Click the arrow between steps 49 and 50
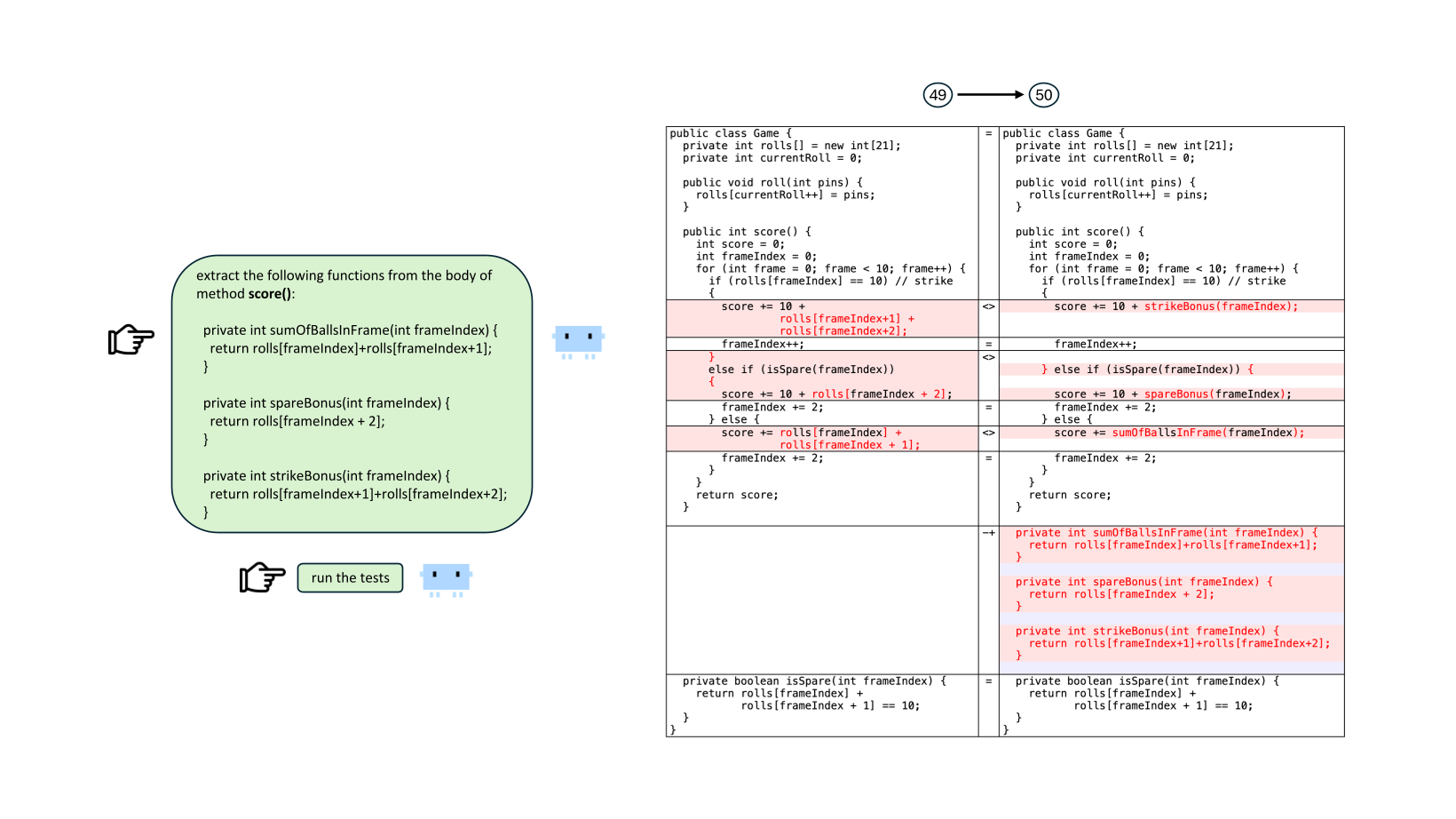 [x=990, y=95]
